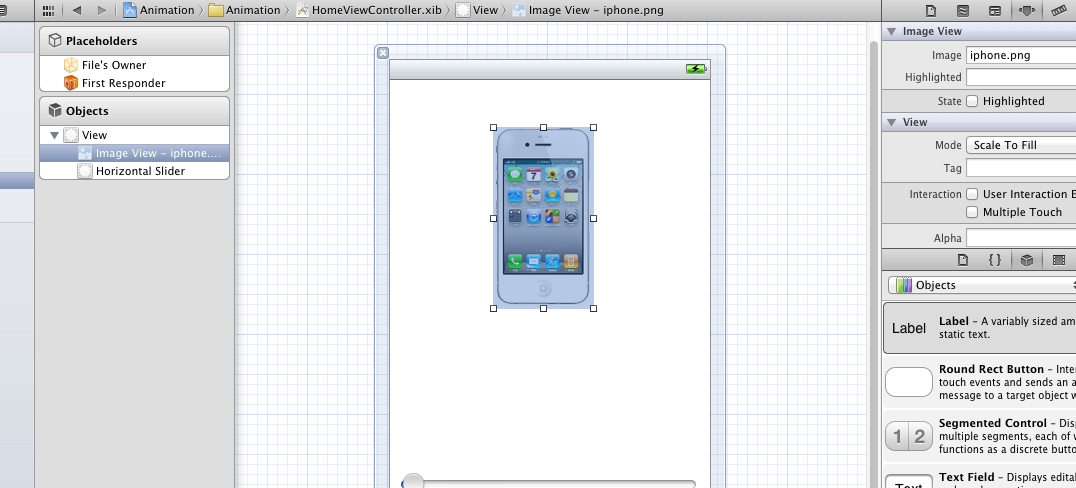Click the Image View row icon
The height and width of the screenshot is (488, 1076).
(85, 153)
